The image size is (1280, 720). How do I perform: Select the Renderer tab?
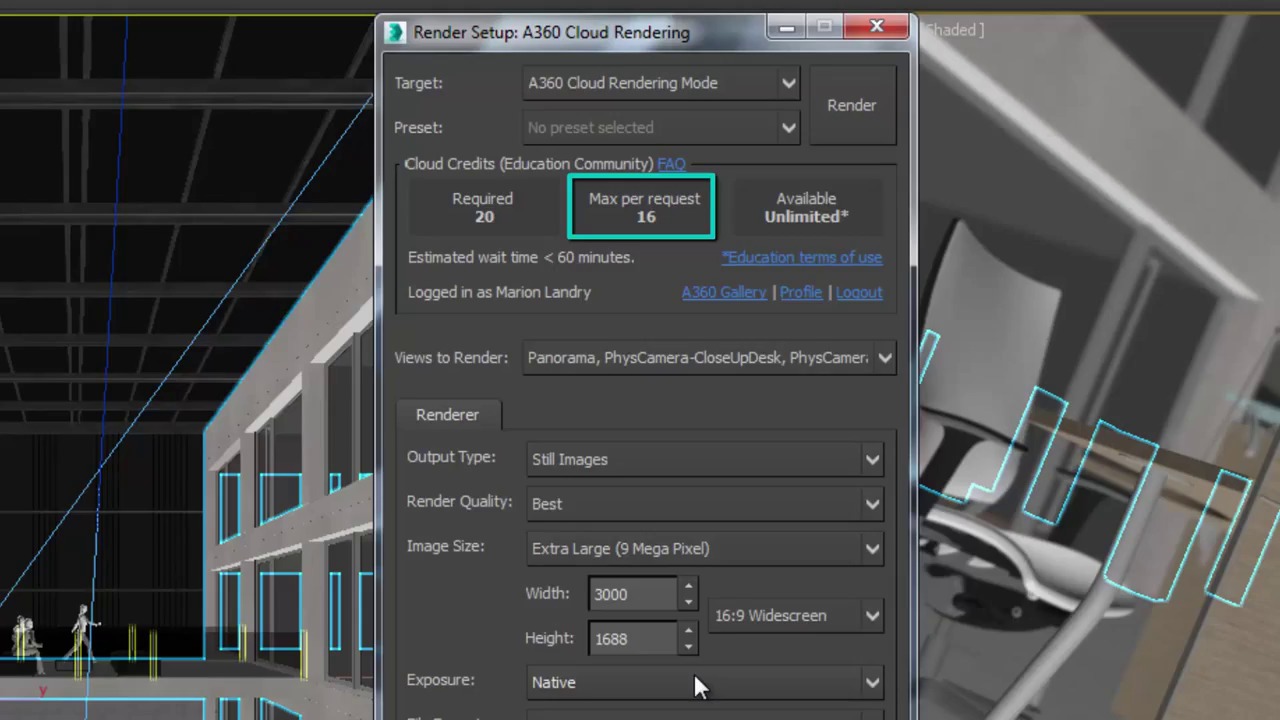pyautogui.click(x=447, y=414)
